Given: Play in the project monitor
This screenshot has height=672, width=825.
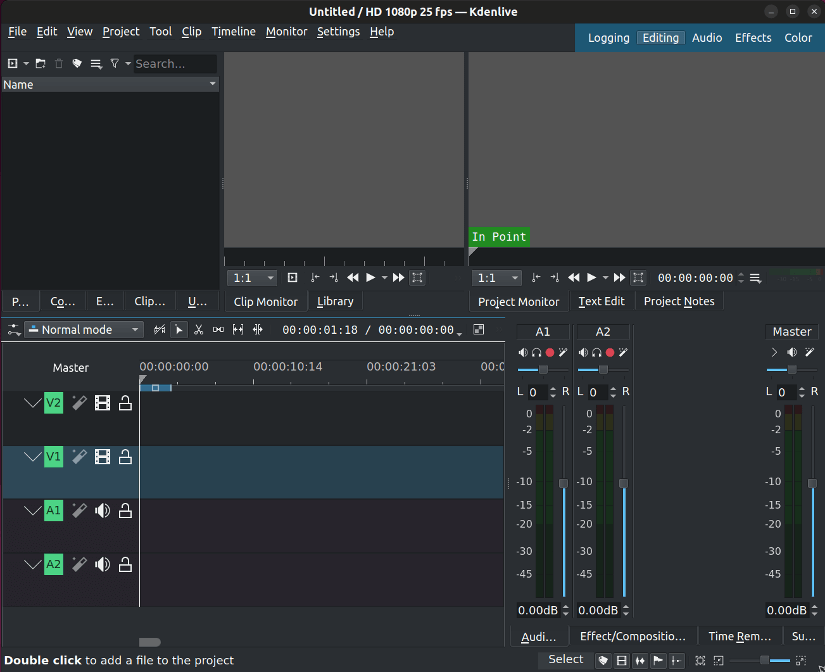Looking at the screenshot, I should click(x=591, y=278).
